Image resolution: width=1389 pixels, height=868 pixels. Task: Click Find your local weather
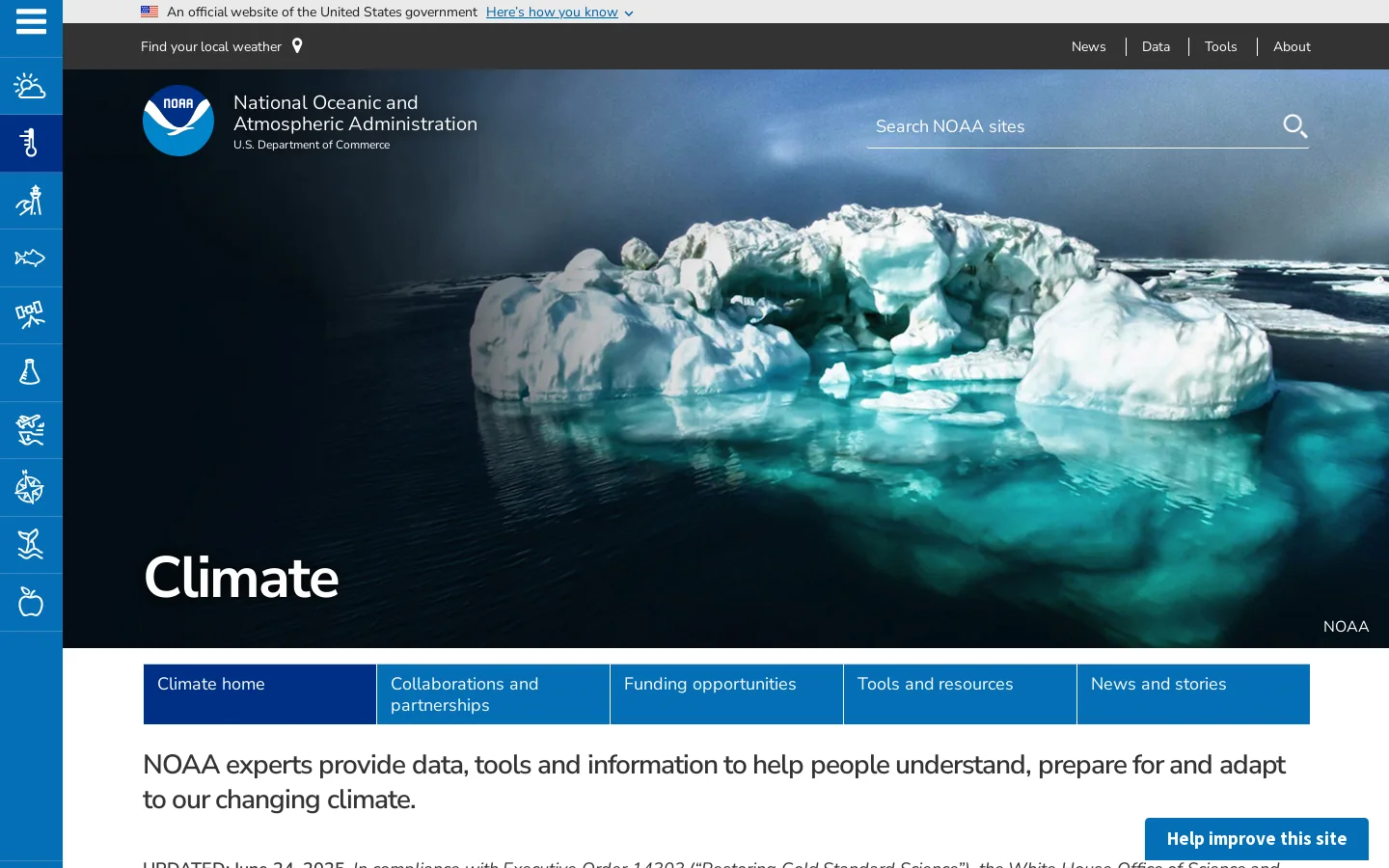(x=211, y=46)
